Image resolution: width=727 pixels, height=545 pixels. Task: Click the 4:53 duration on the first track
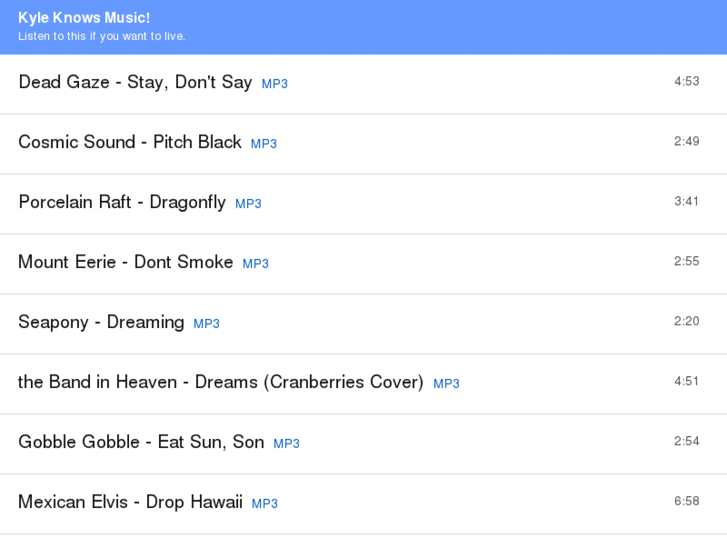[x=687, y=81]
